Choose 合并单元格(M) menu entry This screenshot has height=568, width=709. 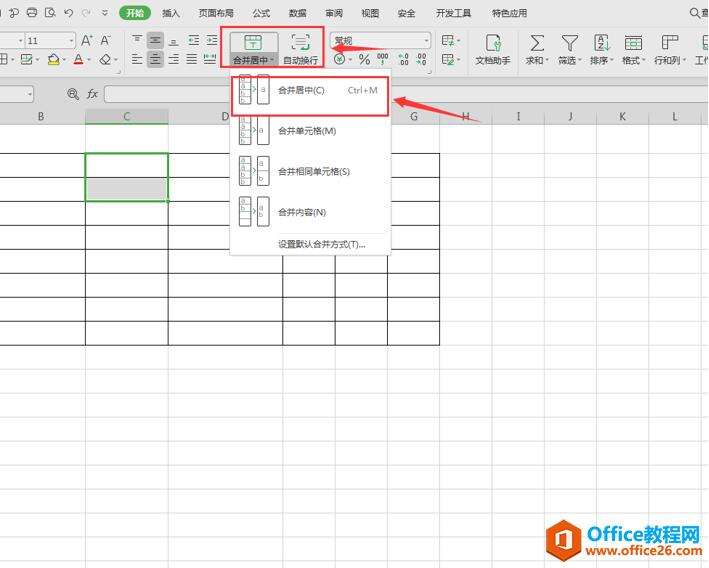pyautogui.click(x=310, y=131)
